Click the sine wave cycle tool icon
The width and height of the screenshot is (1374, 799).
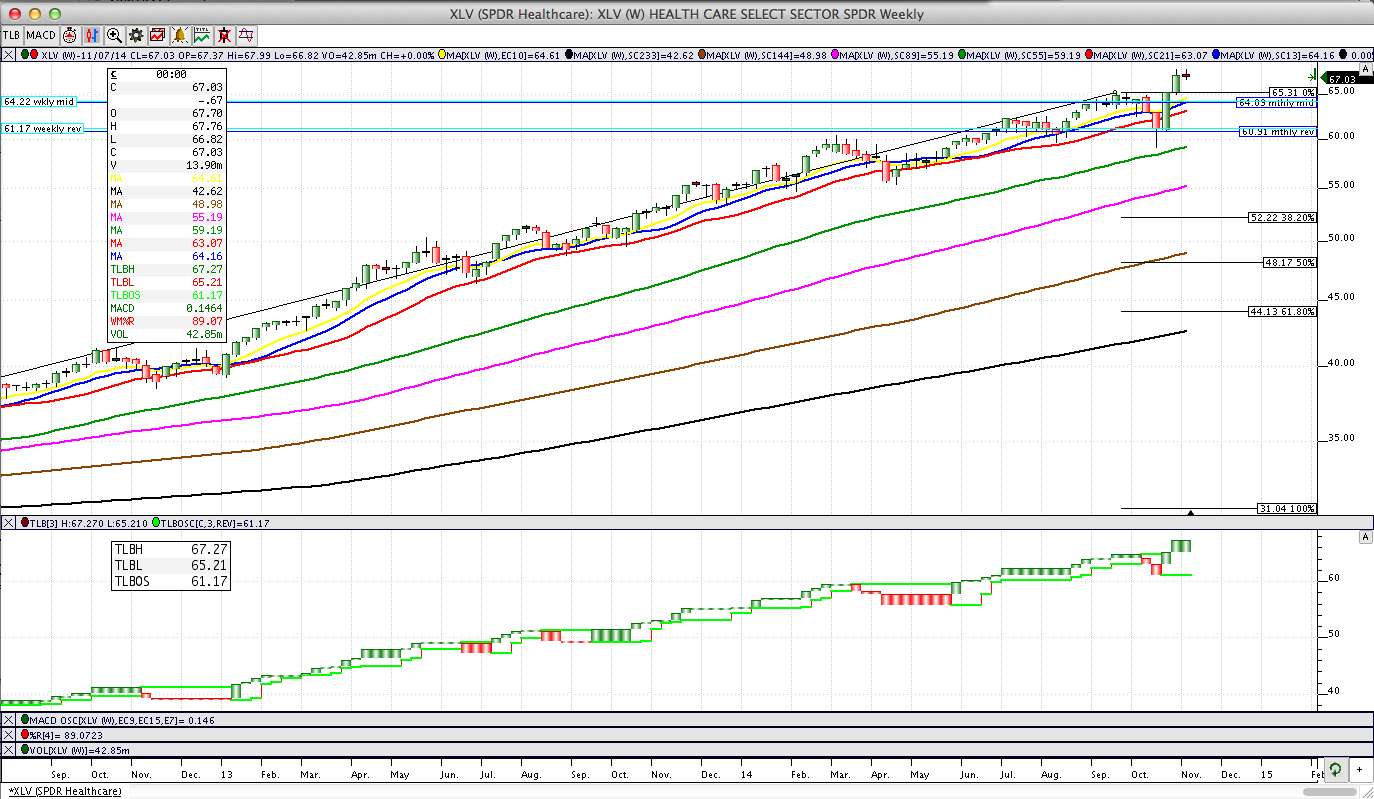click(x=246, y=35)
